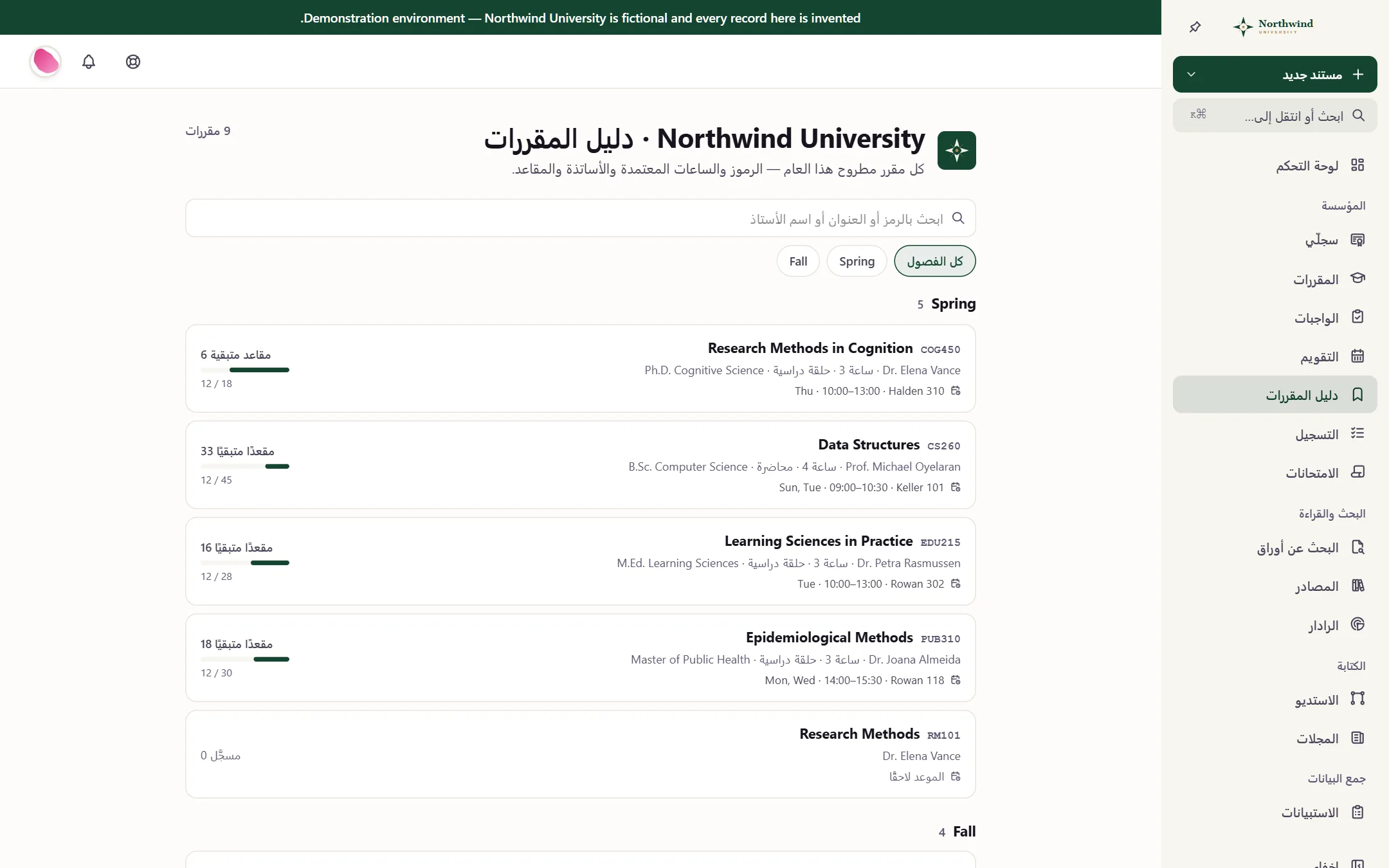This screenshot has height=868, width=1389.
Task: Open الرادار radar icon
Action: point(1357,624)
